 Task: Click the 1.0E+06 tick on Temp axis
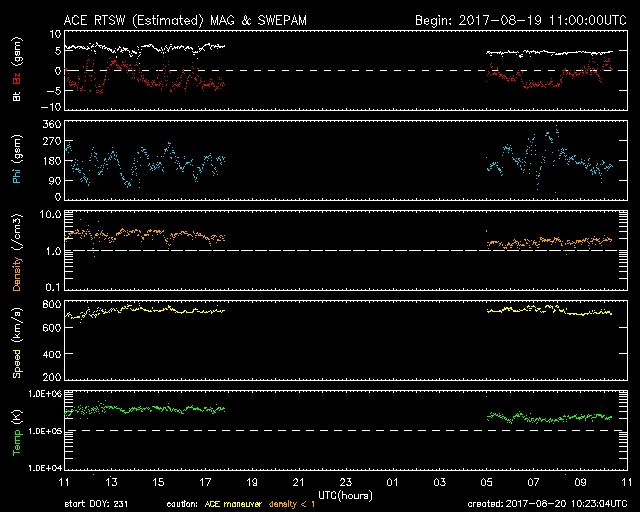(40, 395)
